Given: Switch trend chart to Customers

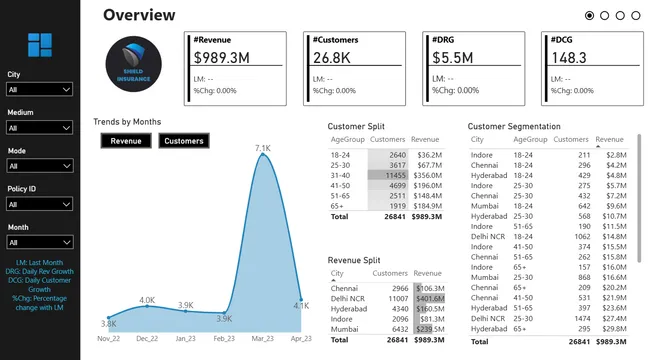Looking at the screenshot, I should coord(184,141).
